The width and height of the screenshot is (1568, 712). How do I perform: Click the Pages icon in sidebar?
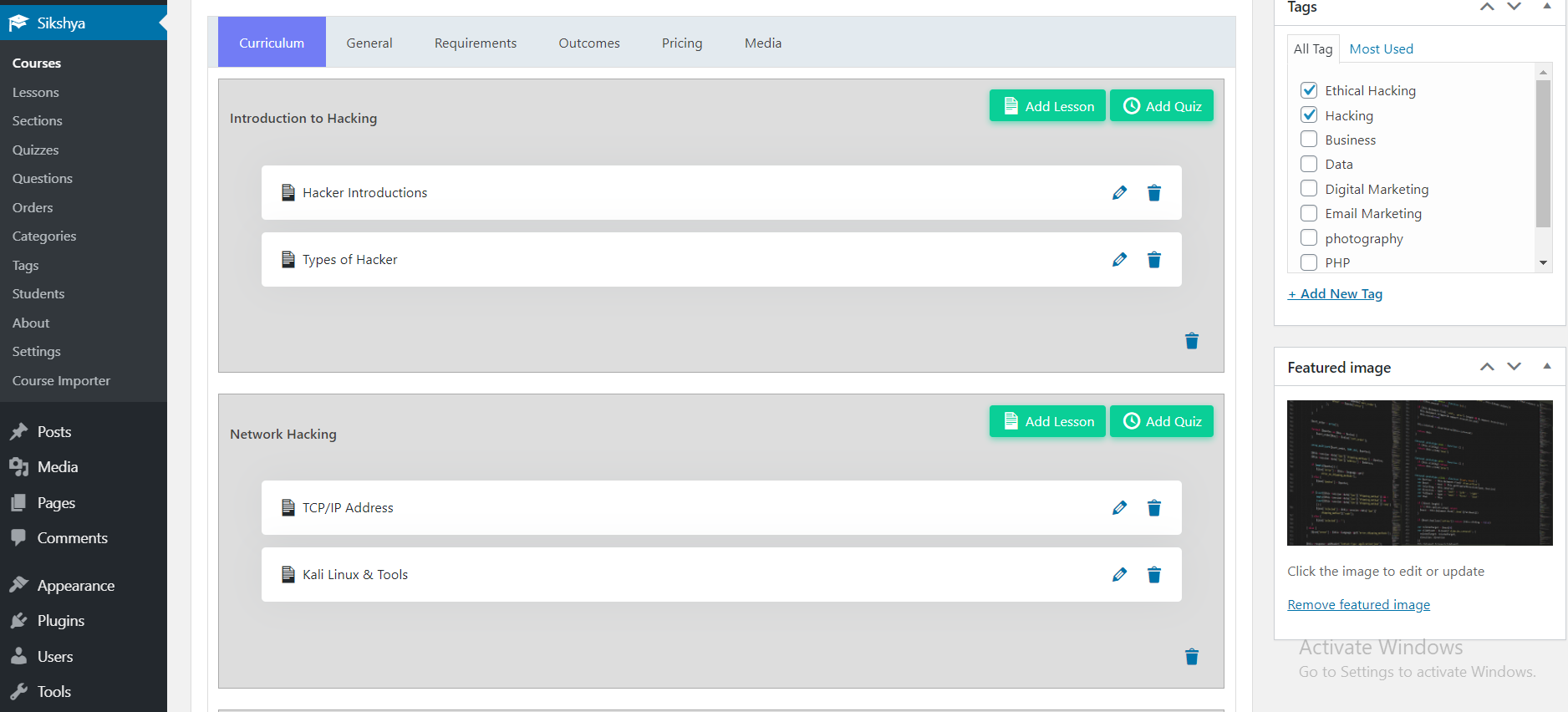[18, 503]
